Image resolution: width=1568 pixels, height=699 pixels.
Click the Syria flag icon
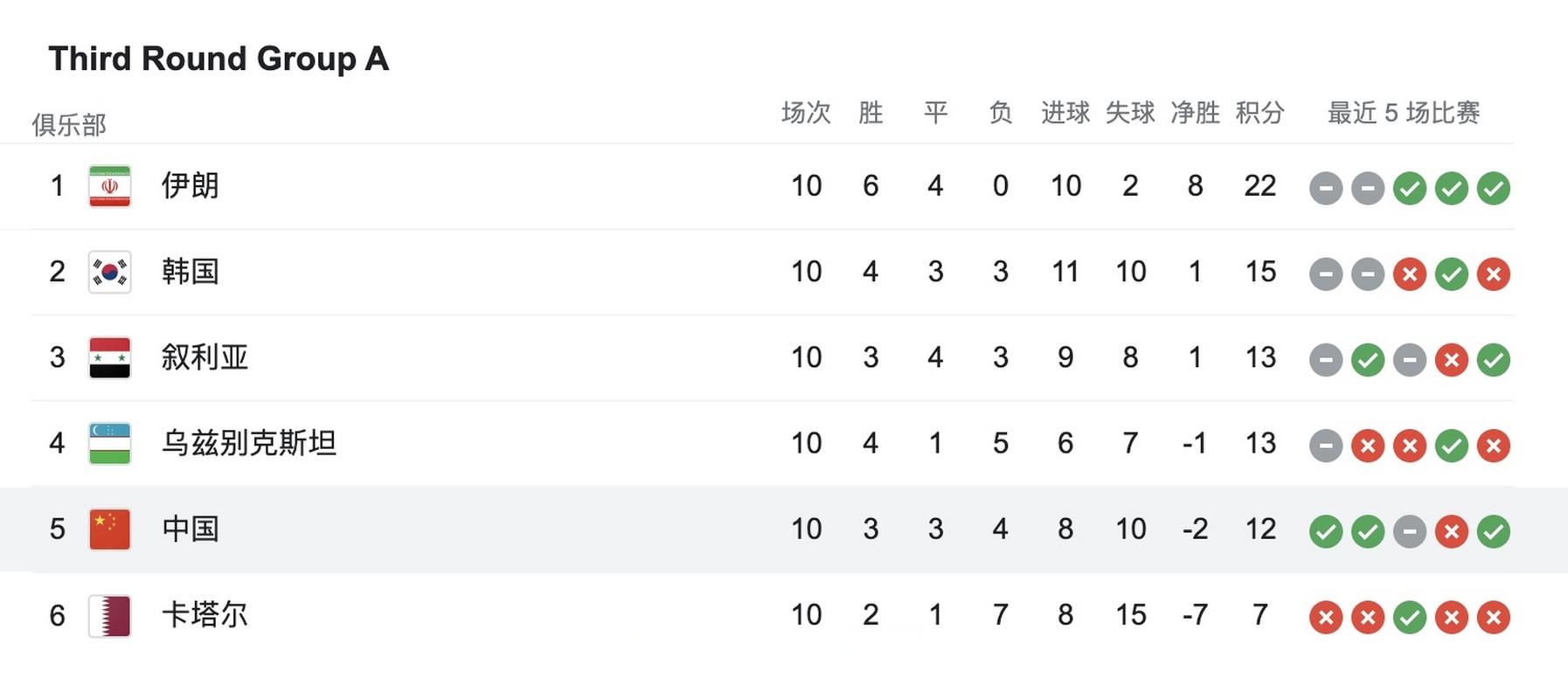[110, 357]
